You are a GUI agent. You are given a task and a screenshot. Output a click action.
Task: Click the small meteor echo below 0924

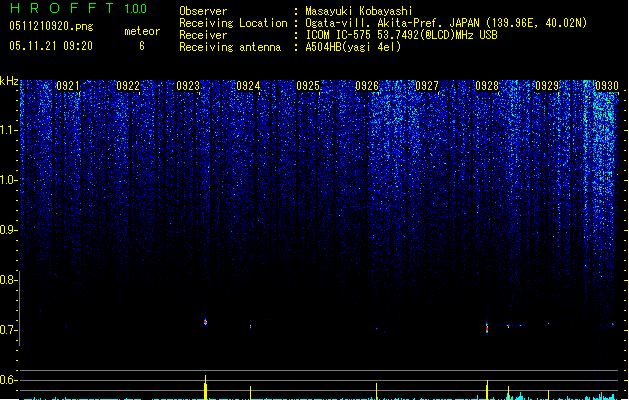pyautogui.click(x=251, y=326)
